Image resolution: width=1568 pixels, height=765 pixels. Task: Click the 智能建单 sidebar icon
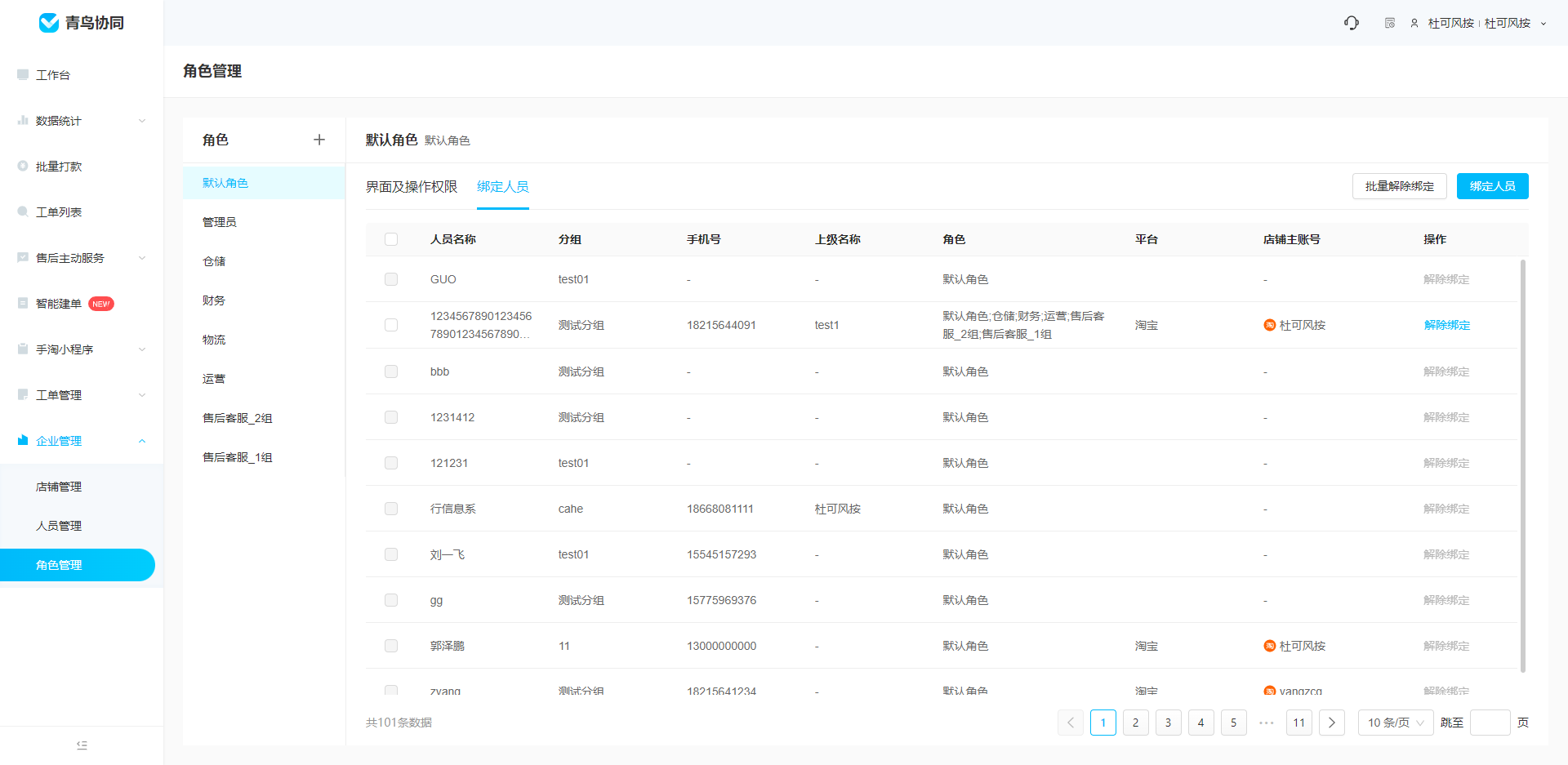pyautogui.click(x=23, y=303)
